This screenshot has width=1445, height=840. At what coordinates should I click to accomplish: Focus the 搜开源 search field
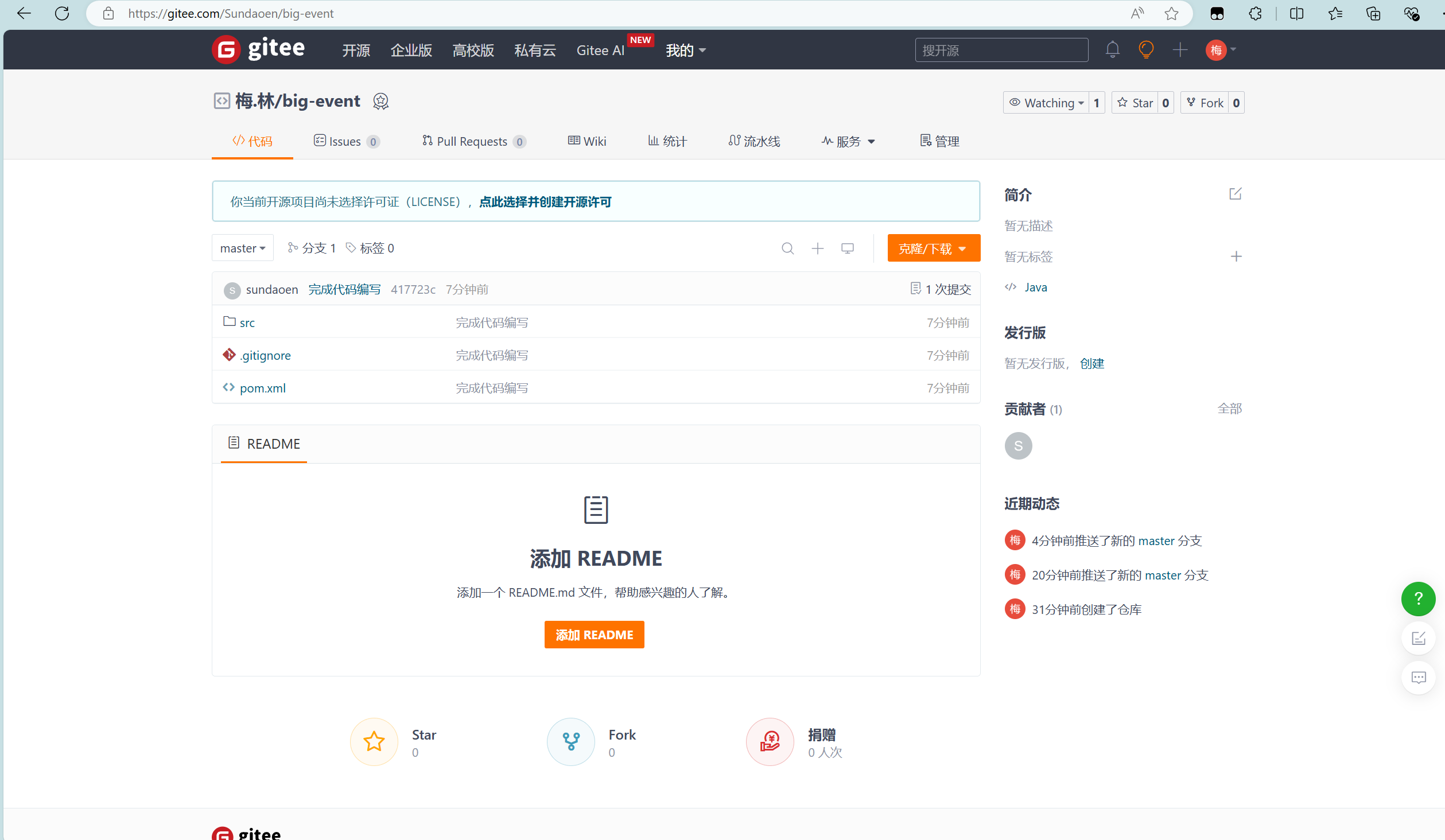(1001, 50)
